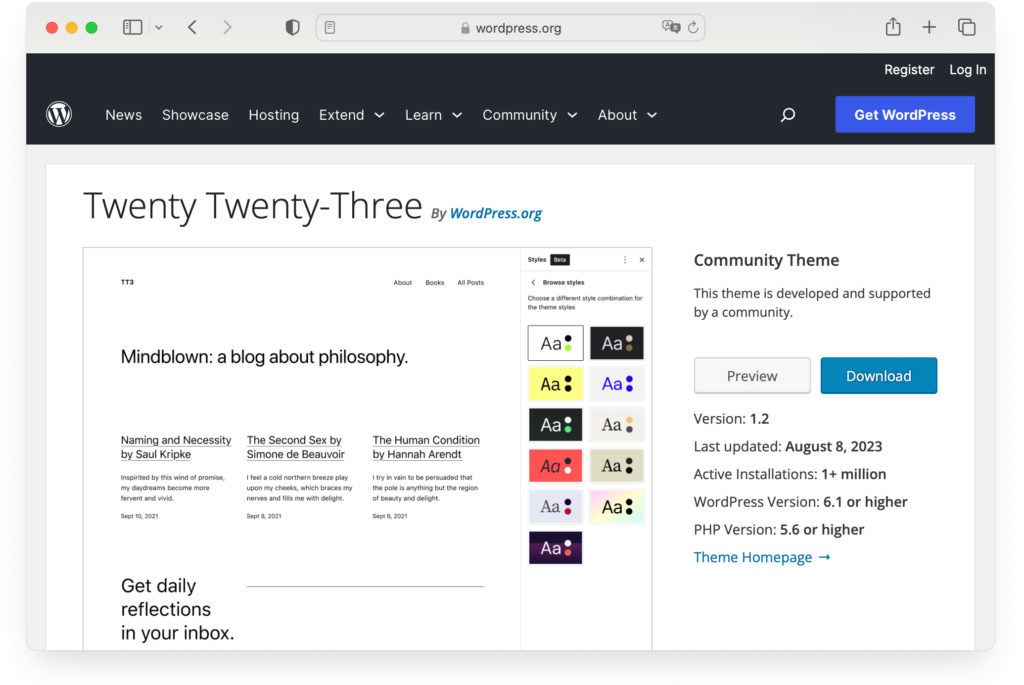Click the WordPress logo icon

pos(59,114)
